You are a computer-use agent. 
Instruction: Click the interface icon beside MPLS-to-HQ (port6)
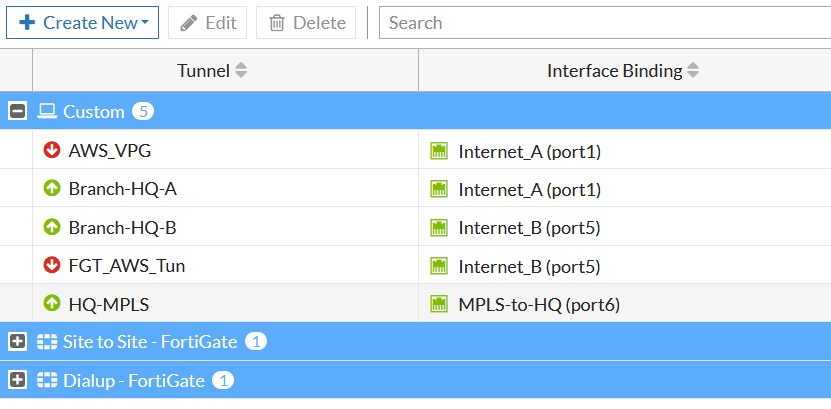click(x=439, y=303)
